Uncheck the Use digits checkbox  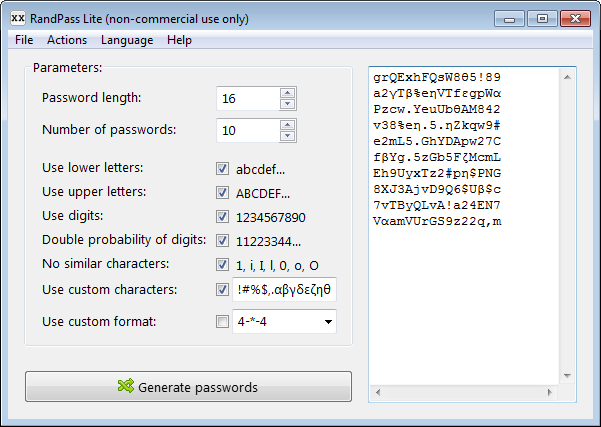222,216
